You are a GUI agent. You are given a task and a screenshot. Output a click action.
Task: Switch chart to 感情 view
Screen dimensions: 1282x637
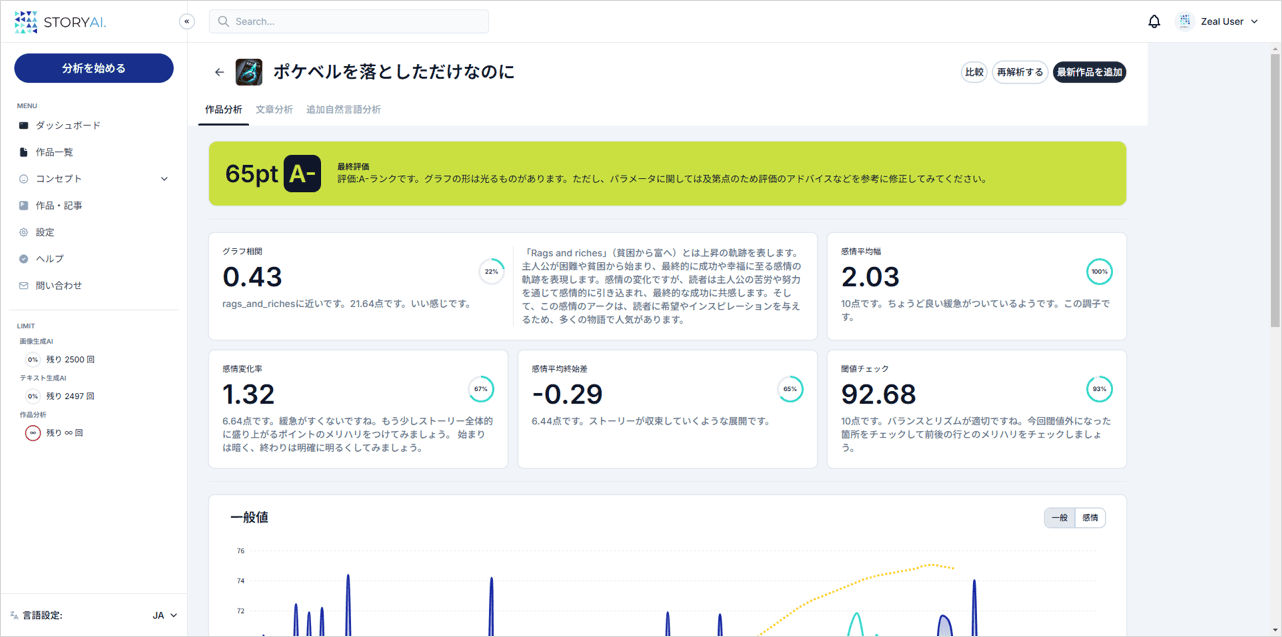(x=1090, y=518)
